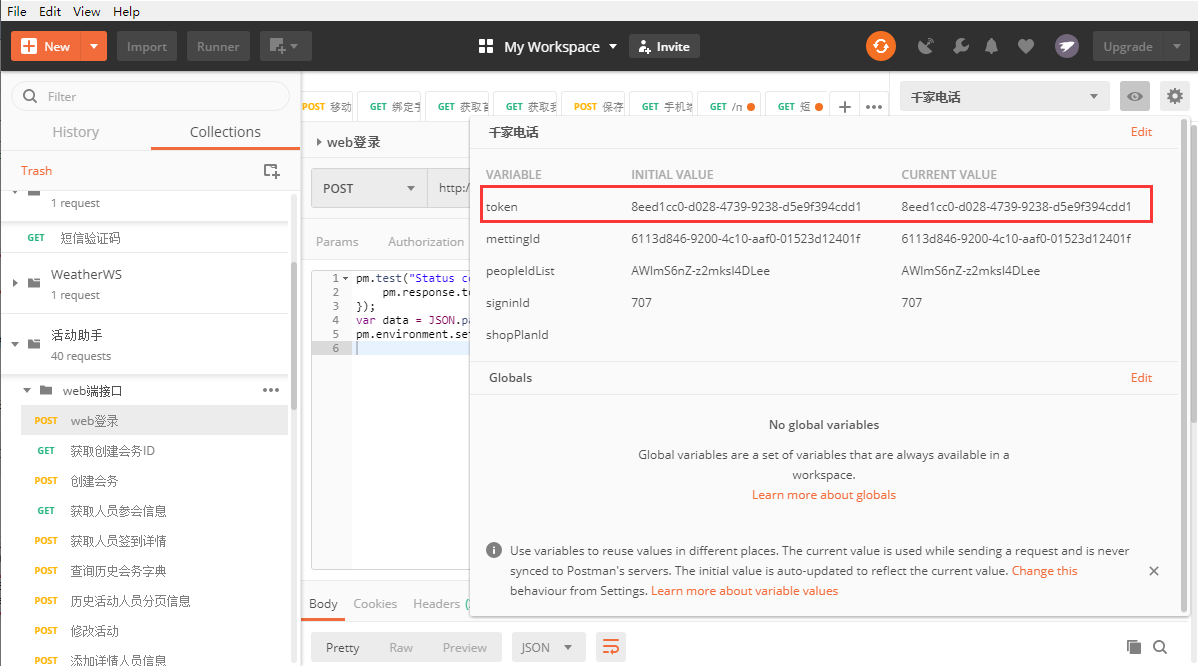Open Learn more about globals link
The width and height of the screenshot is (1198, 666).
point(824,495)
